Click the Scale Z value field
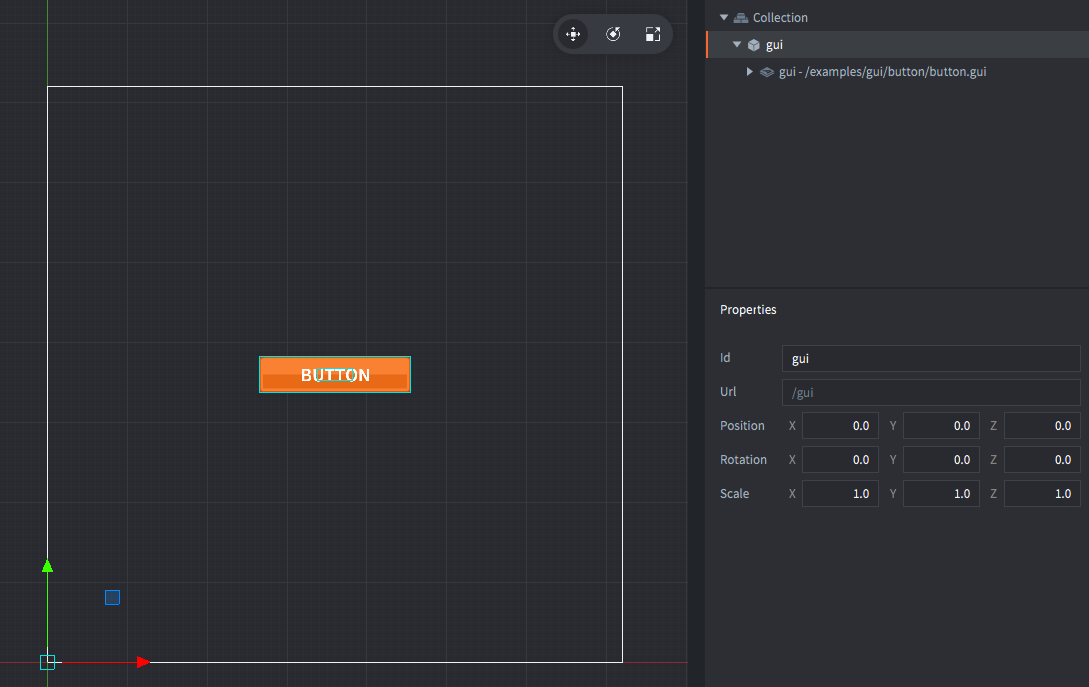 tap(1041, 494)
